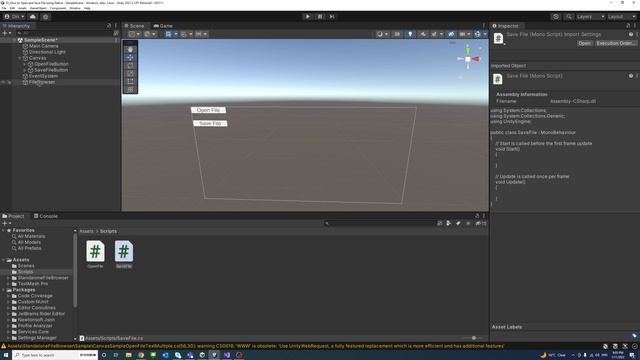The height and width of the screenshot is (360, 640).
Task: Toggle FileBrowser picking hand icon in Hierarchy
Action: 9,82
